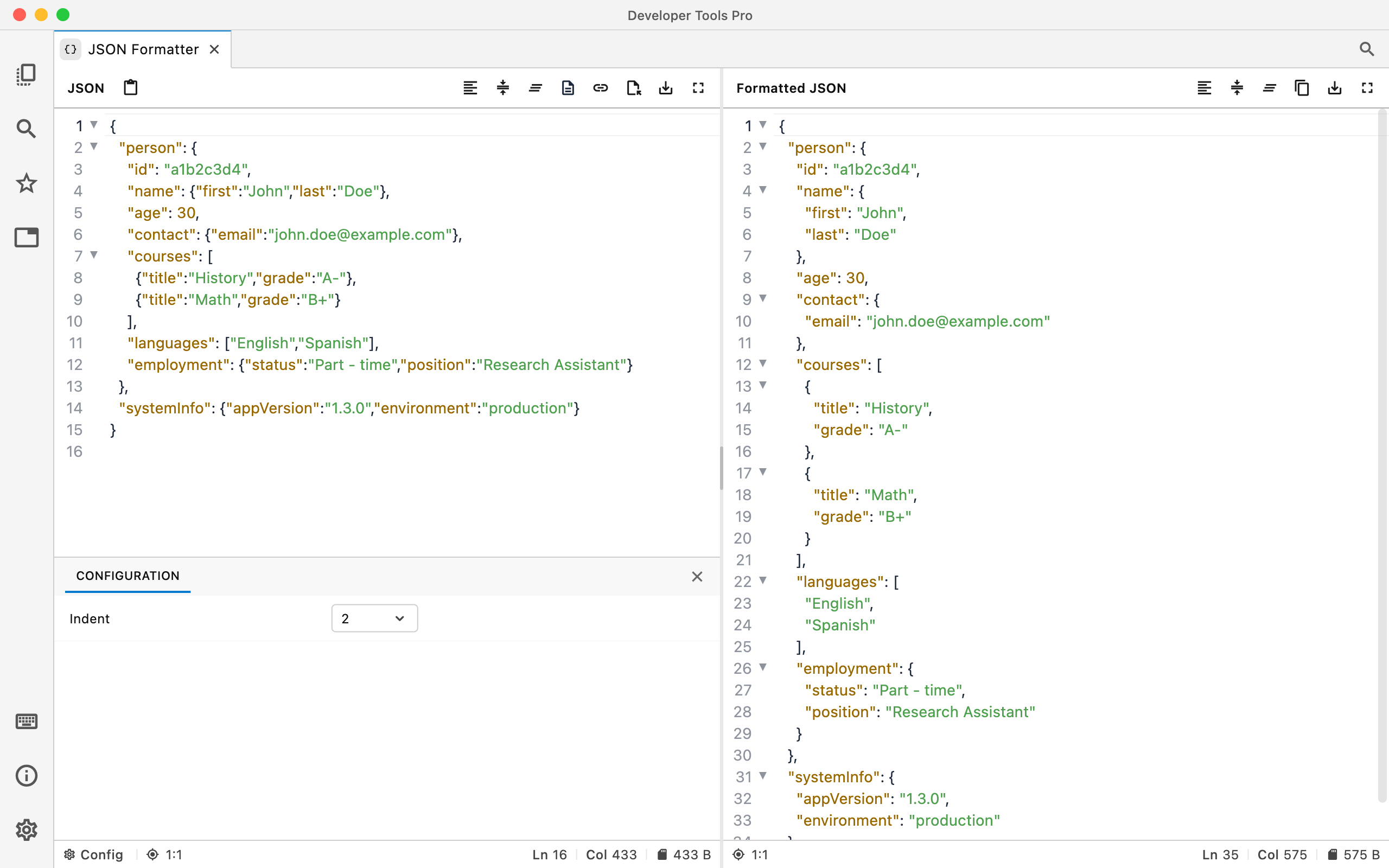The height and width of the screenshot is (868, 1389).
Task: Click the load file document icon in JSON toolbar
Action: pos(568,88)
